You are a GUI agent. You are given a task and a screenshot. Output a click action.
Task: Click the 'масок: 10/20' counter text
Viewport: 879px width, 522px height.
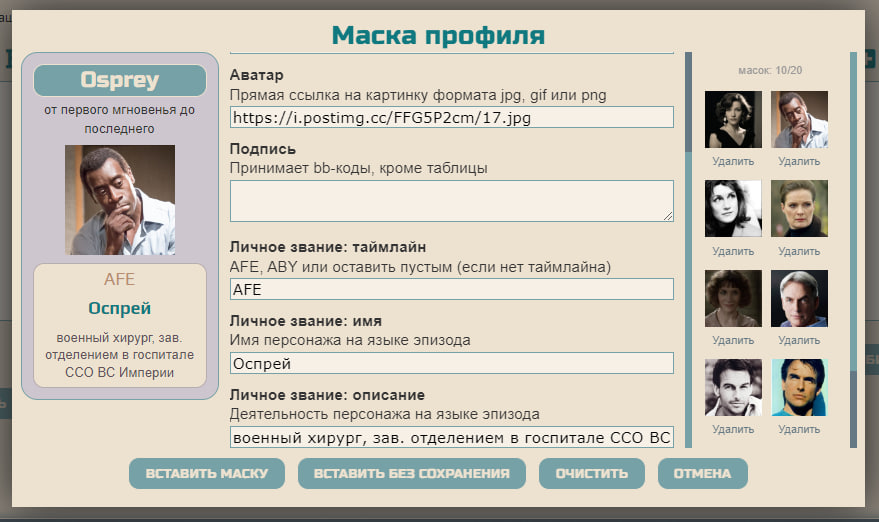(770, 70)
